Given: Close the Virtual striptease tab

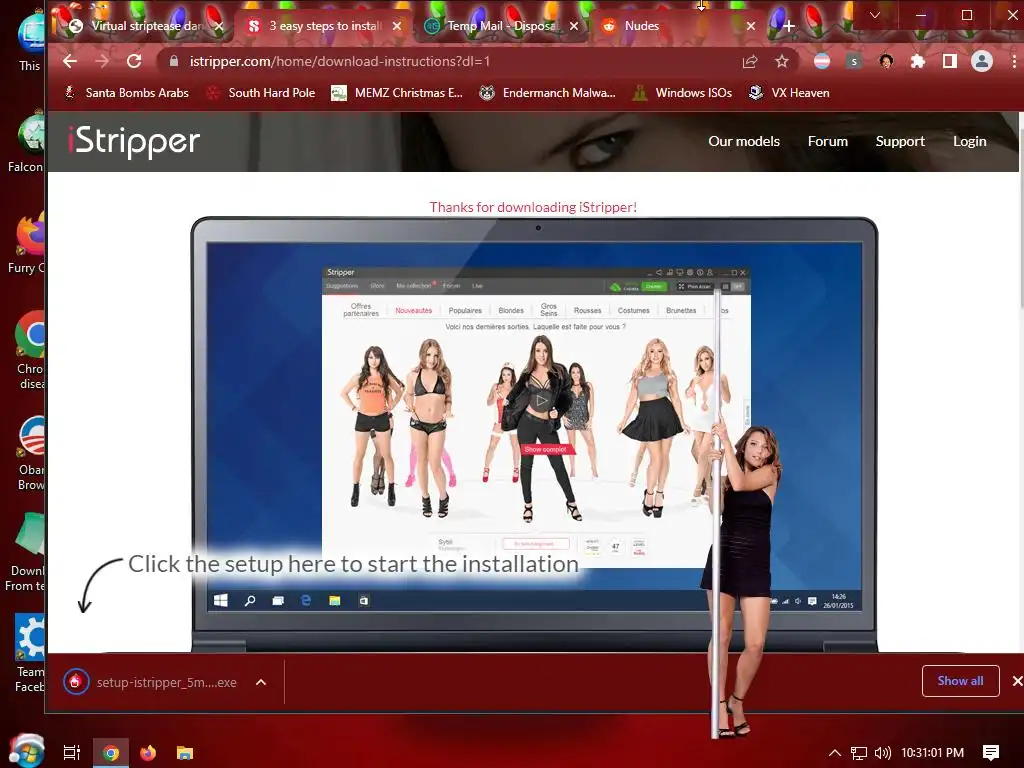Looking at the screenshot, I should [x=219, y=26].
